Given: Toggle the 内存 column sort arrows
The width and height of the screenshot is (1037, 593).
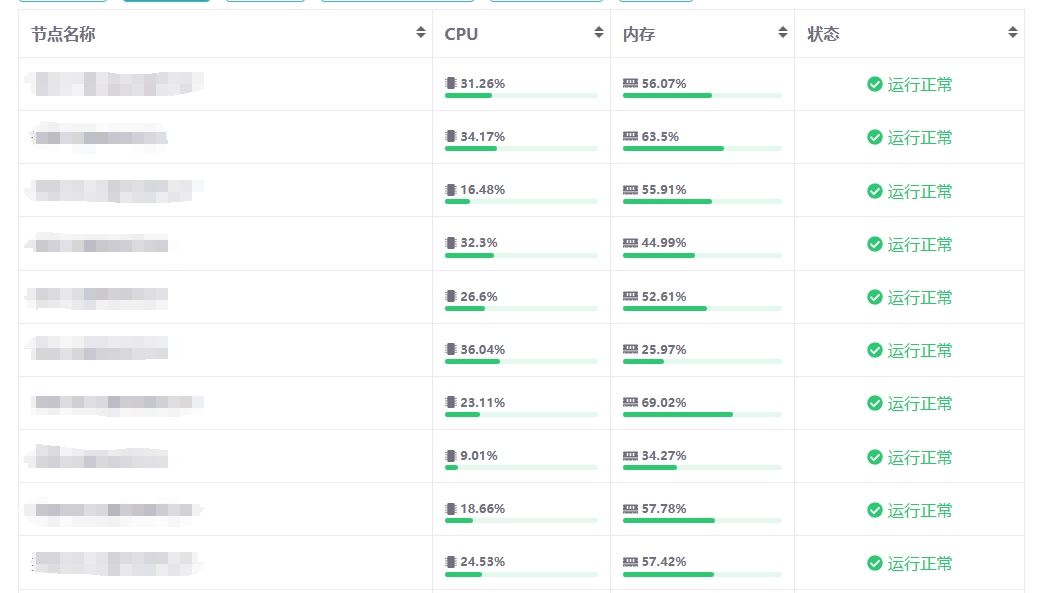Looking at the screenshot, I should point(783,33).
